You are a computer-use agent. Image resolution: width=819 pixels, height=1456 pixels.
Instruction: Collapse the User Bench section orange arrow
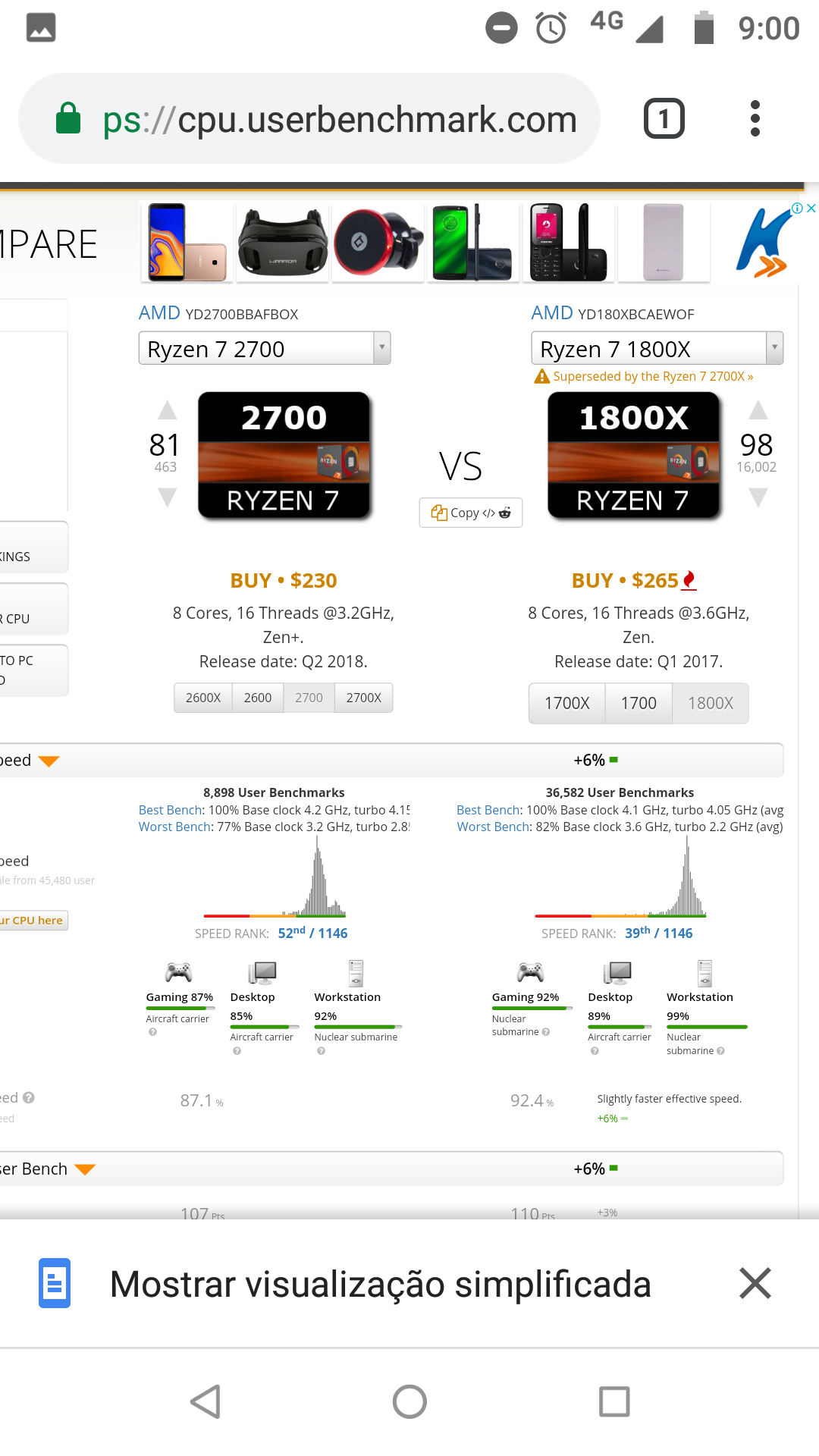click(85, 1170)
